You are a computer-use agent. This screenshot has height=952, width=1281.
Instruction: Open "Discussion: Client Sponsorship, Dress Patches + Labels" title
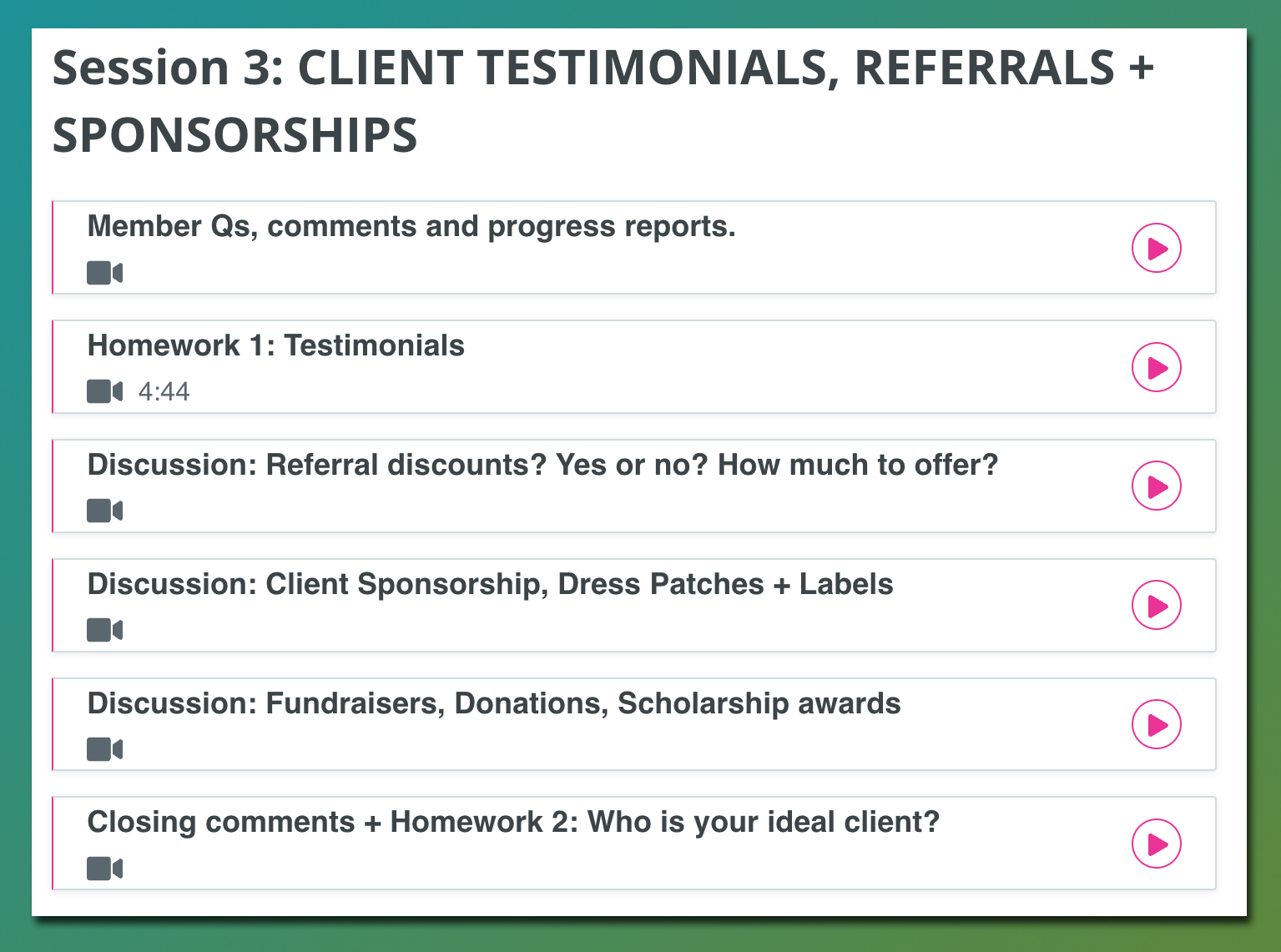(490, 584)
